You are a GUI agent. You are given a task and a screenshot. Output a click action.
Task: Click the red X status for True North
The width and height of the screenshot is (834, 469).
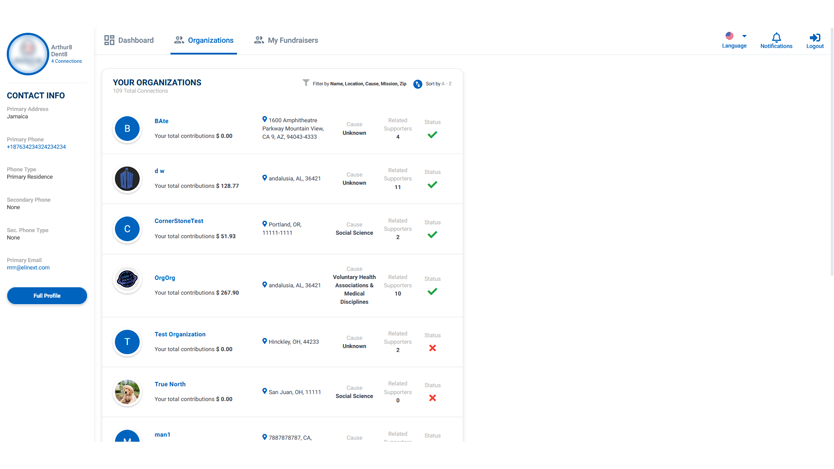click(x=432, y=398)
